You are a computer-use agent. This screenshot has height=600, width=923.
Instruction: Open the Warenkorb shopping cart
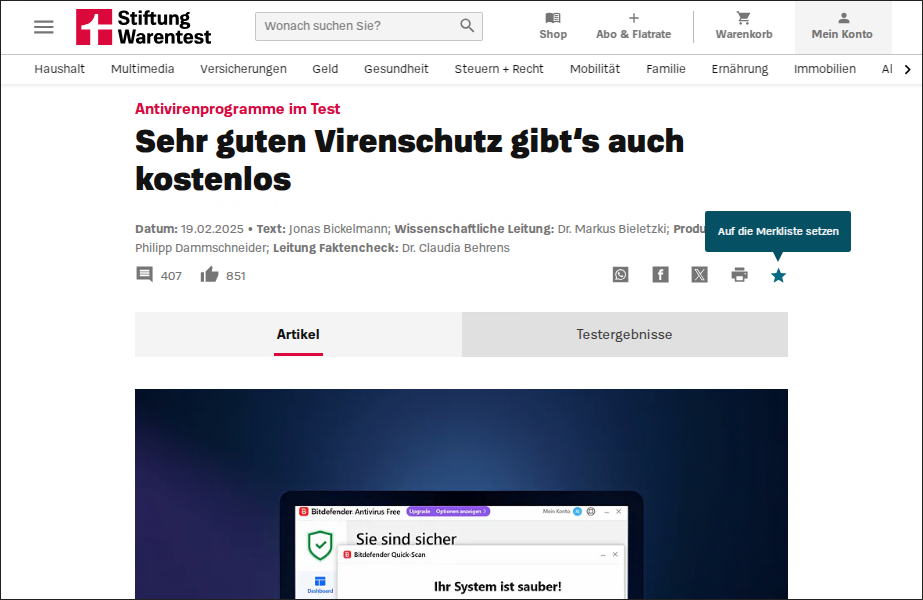point(743,26)
